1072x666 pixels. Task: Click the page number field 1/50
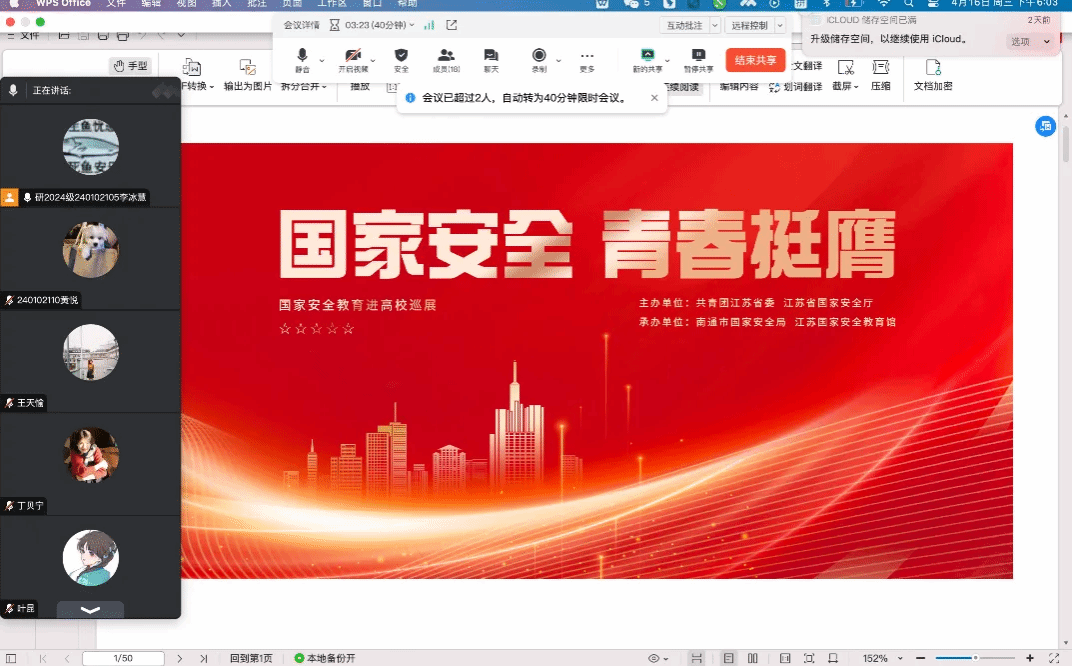123,658
